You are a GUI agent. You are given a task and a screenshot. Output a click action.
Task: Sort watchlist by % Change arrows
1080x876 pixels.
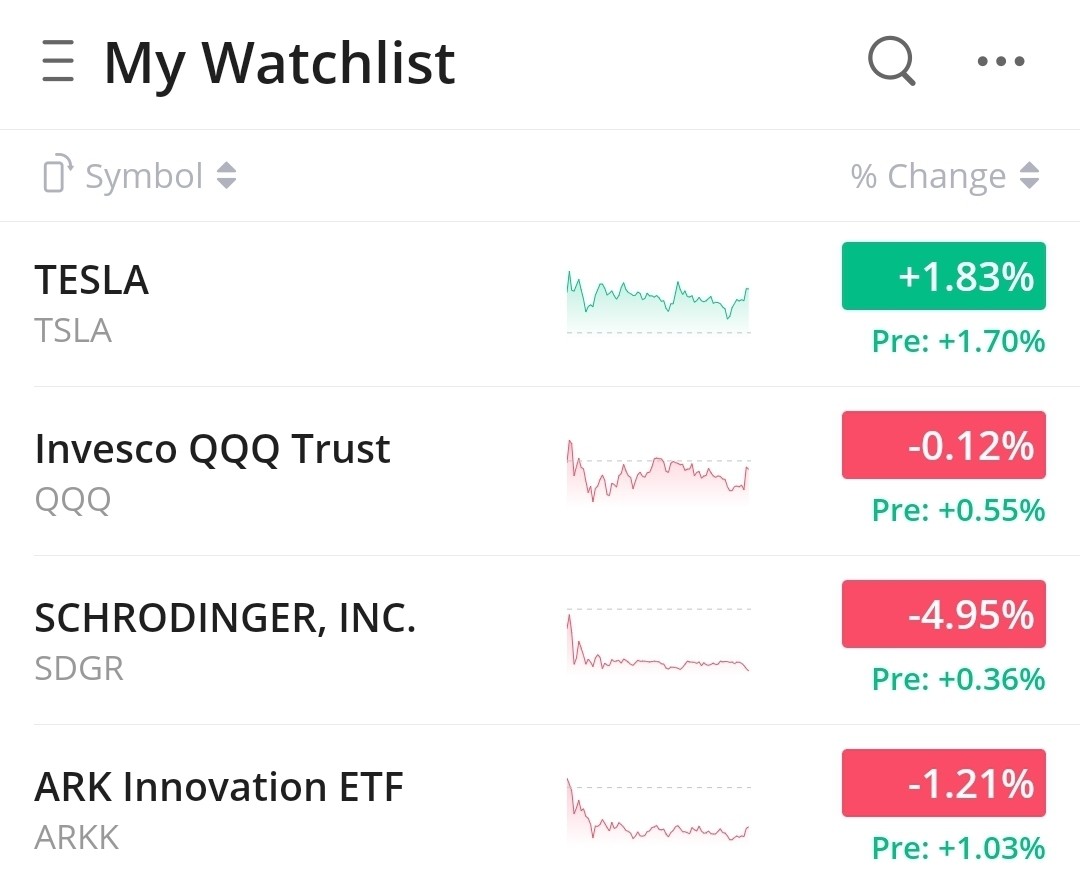pos(1029,176)
